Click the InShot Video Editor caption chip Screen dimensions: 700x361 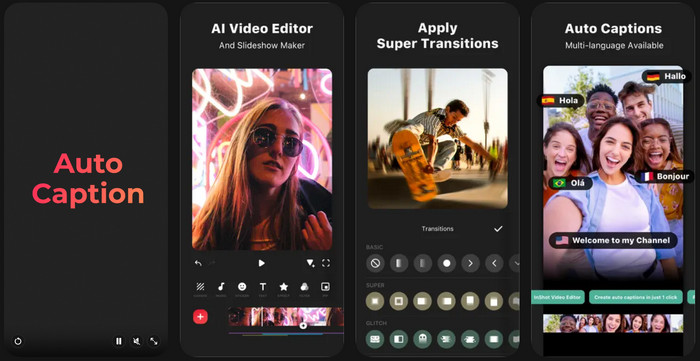[x=558, y=297]
